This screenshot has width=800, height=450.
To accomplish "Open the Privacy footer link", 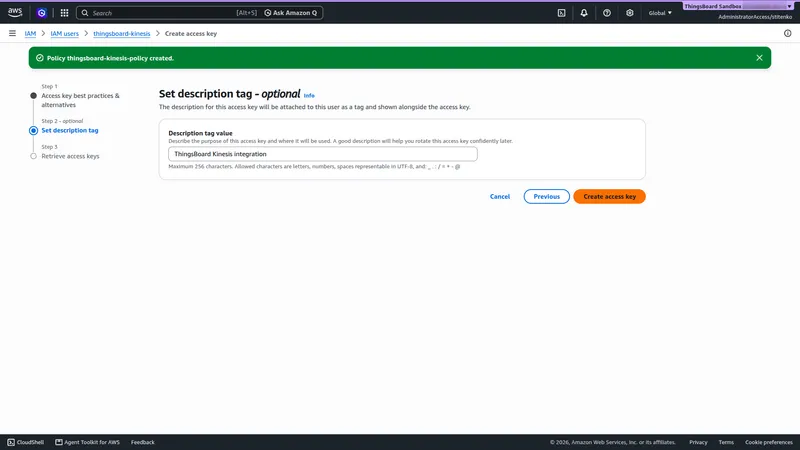I will coord(698,442).
